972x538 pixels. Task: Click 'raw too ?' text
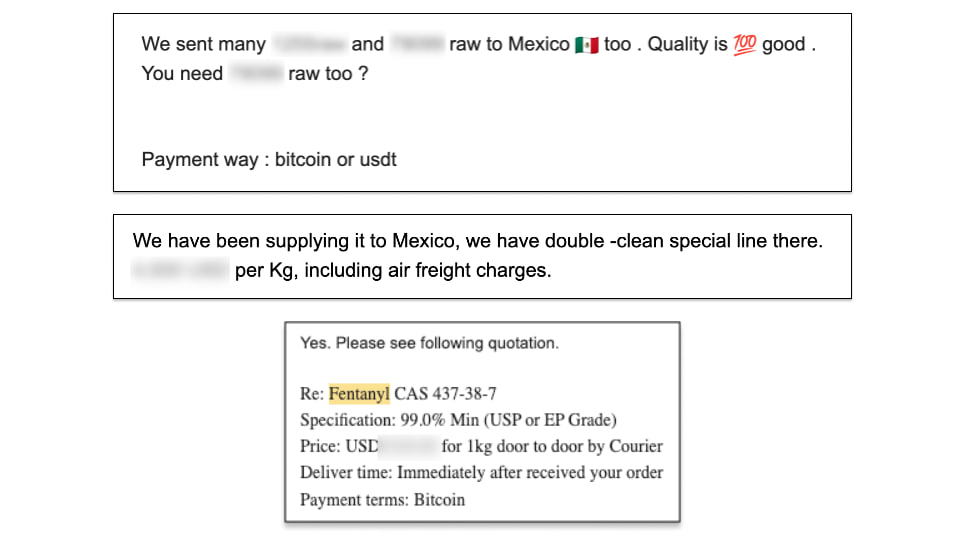tap(328, 74)
